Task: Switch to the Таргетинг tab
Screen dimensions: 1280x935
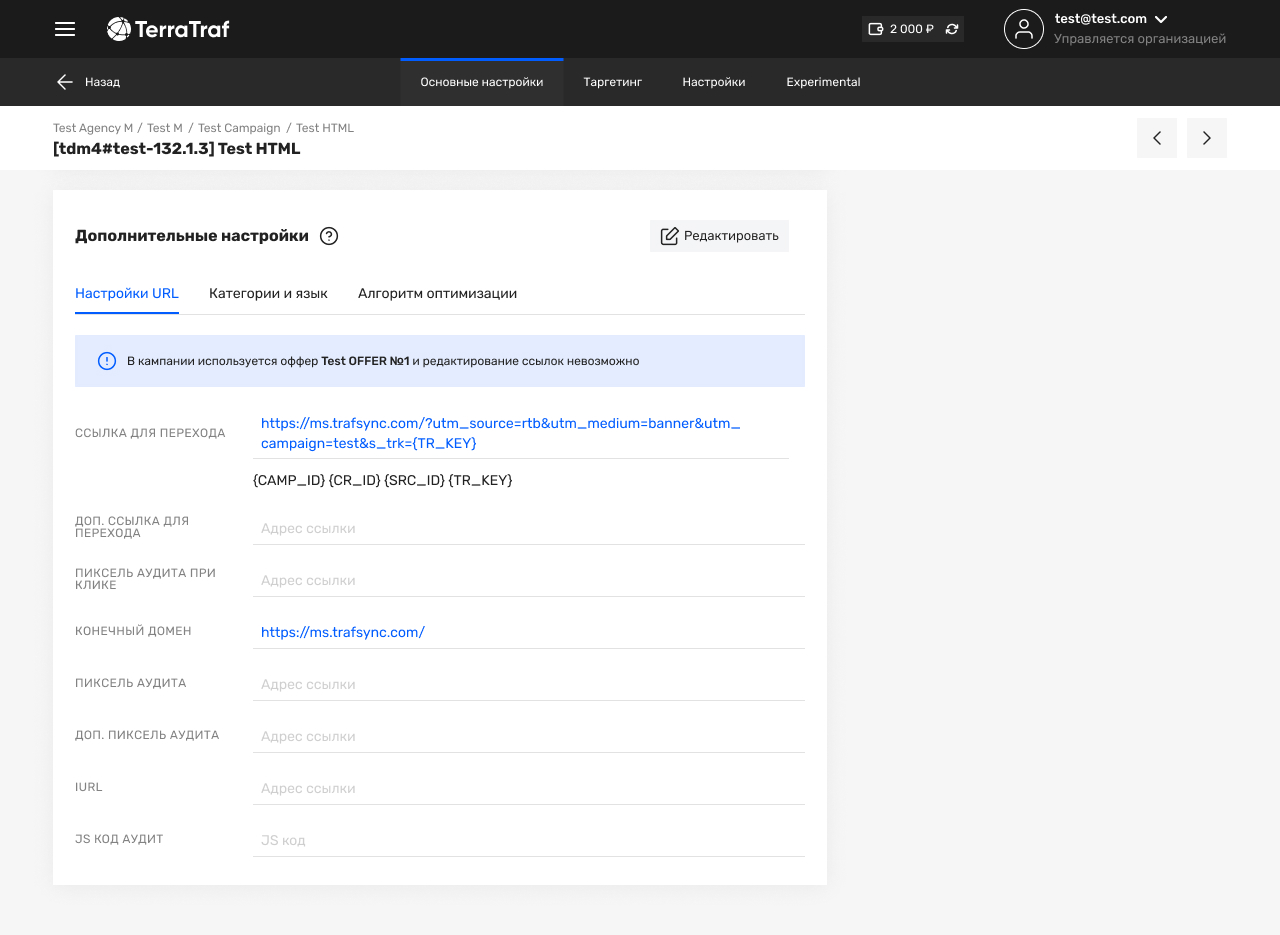Action: click(x=612, y=82)
